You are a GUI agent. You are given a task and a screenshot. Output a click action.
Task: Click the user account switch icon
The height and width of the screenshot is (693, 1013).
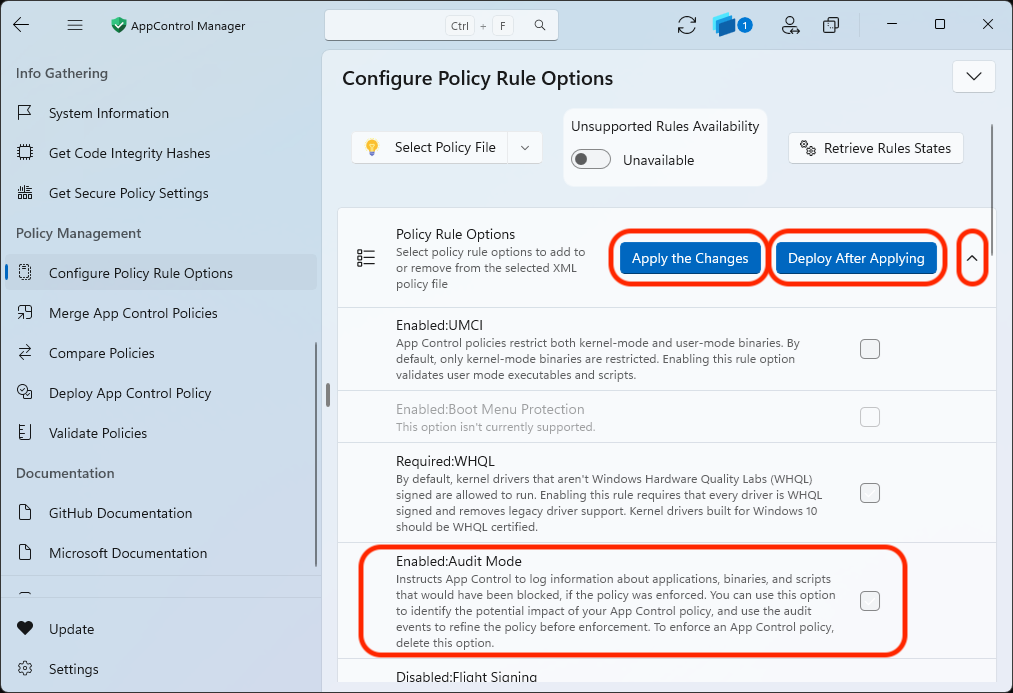click(x=790, y=25)
